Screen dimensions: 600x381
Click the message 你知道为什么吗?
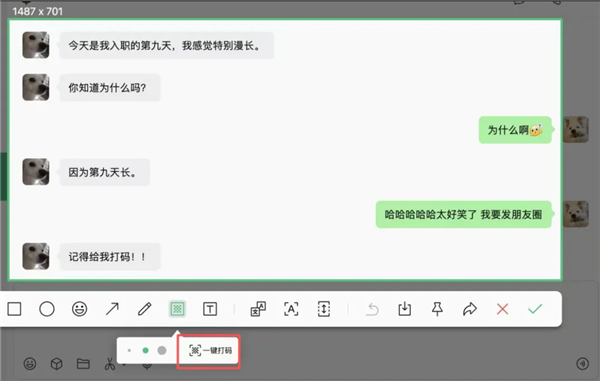click(x=110, y=88)
